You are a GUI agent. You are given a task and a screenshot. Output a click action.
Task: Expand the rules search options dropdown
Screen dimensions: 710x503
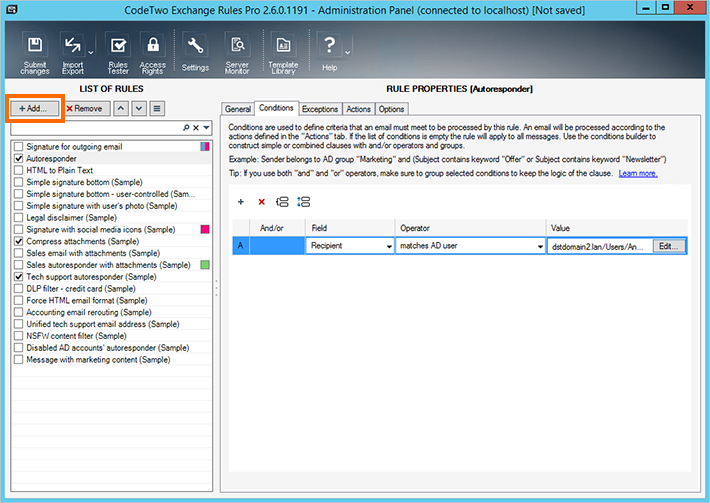point(206,128)
